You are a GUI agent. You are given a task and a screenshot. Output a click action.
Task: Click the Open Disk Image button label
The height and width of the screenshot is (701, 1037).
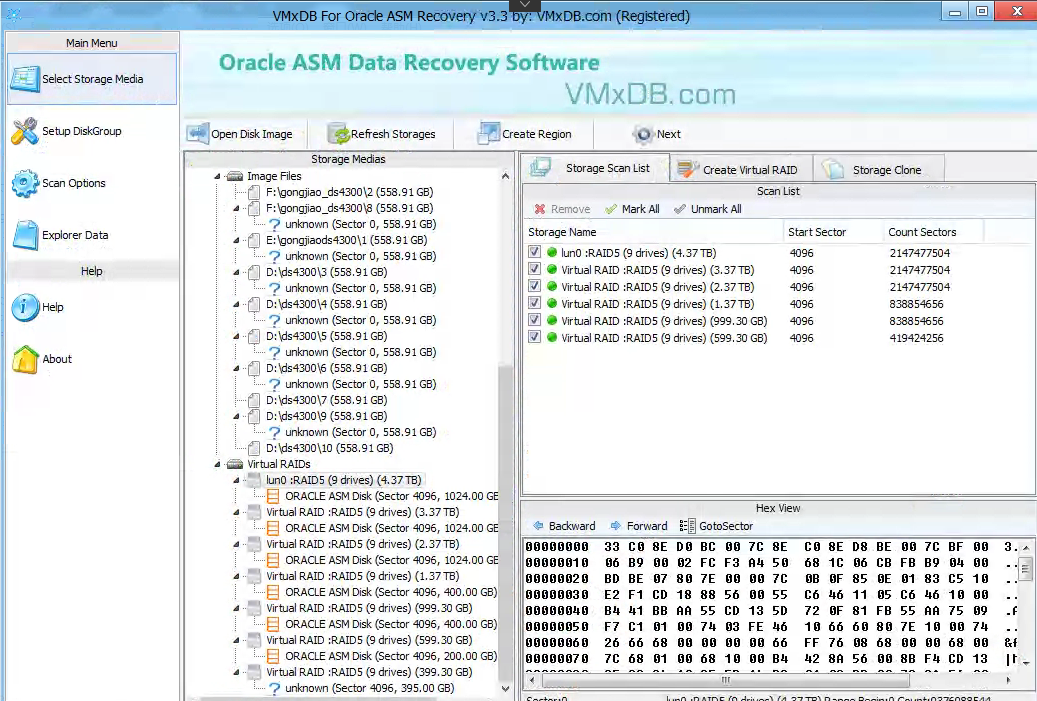[252, 134]
